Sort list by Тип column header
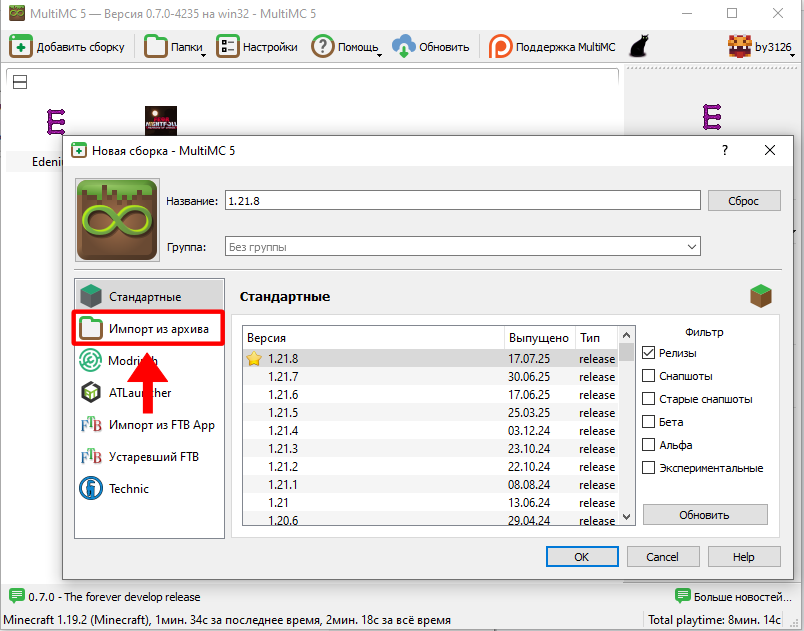The height and width of the screenshot is (631, 804). click(x=596, y=338)
